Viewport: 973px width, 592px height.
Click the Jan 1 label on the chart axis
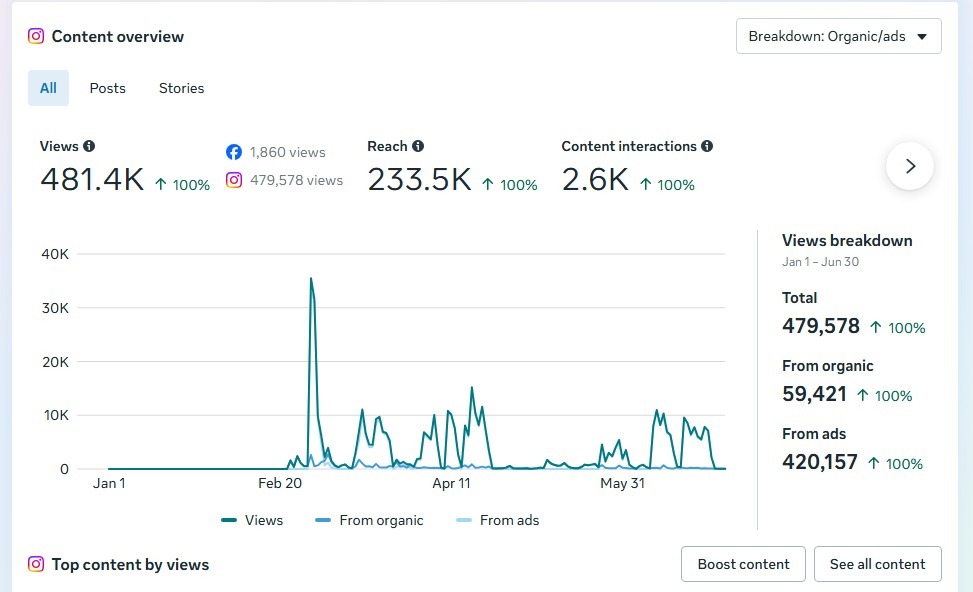(109, 483)
